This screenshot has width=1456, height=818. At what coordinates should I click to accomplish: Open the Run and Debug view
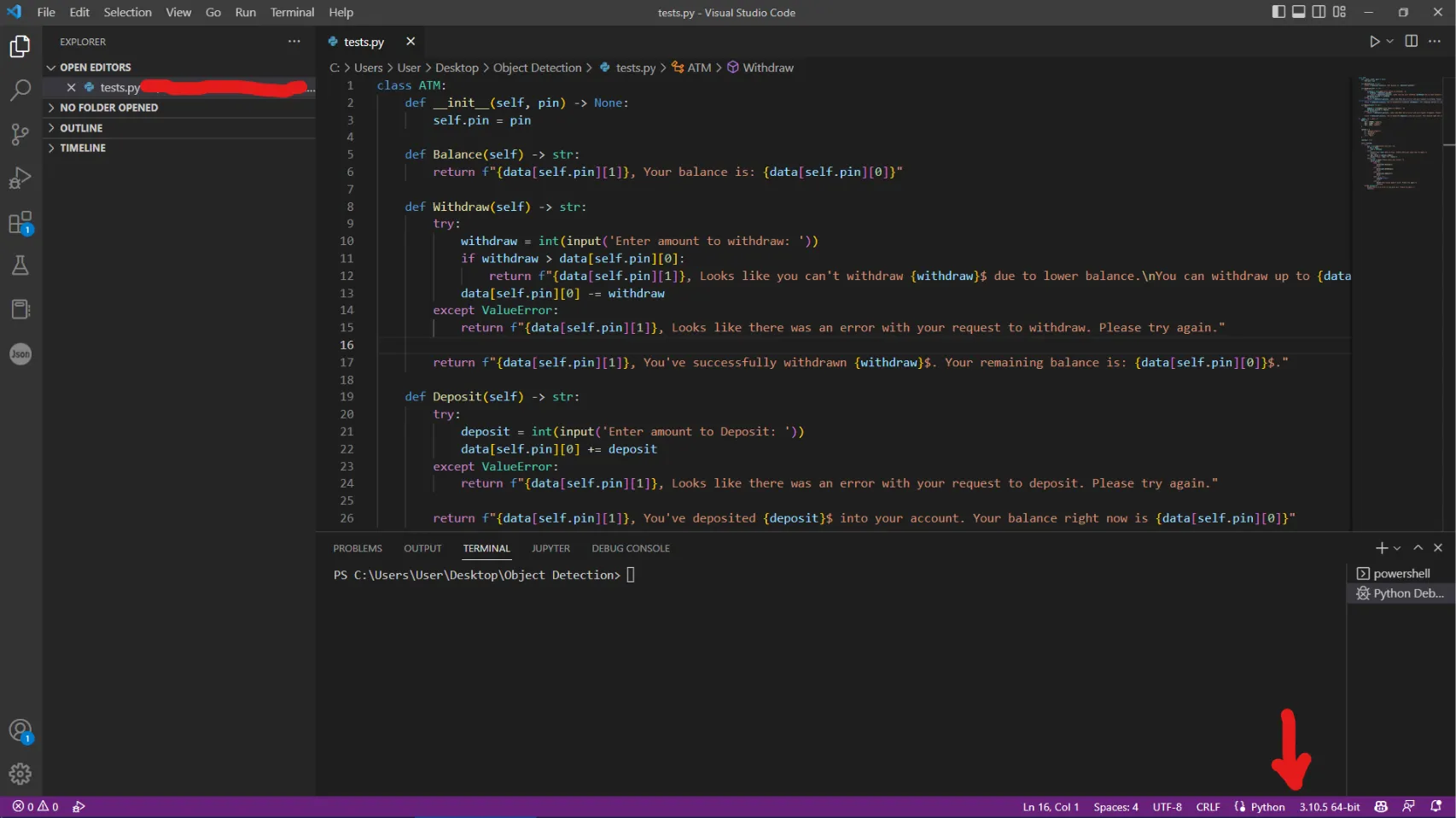(x=20, y=178)
